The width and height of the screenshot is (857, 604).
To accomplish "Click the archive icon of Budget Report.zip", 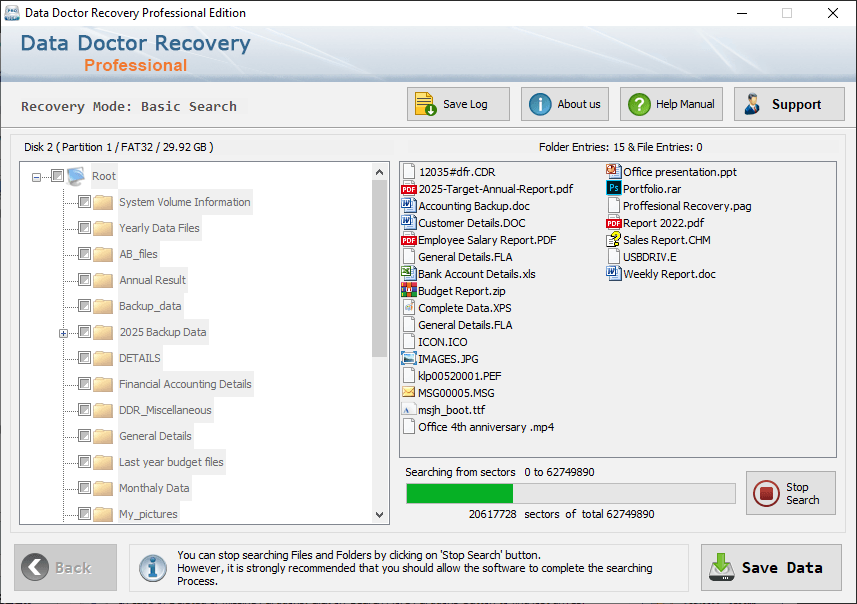I will [x=408, y=290].
